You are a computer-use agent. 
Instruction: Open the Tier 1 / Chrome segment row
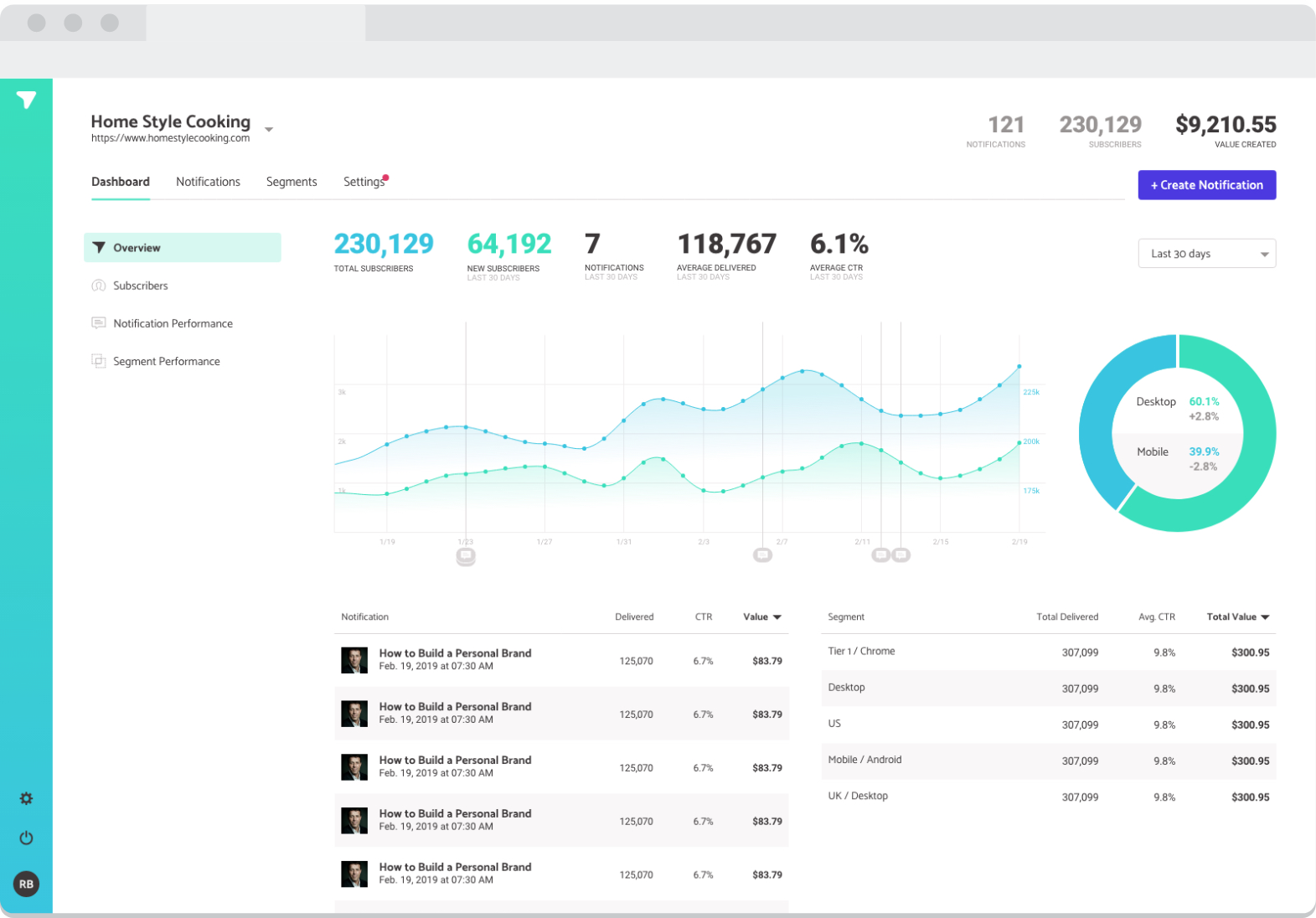pyautogui.click(x=861, y=652)
